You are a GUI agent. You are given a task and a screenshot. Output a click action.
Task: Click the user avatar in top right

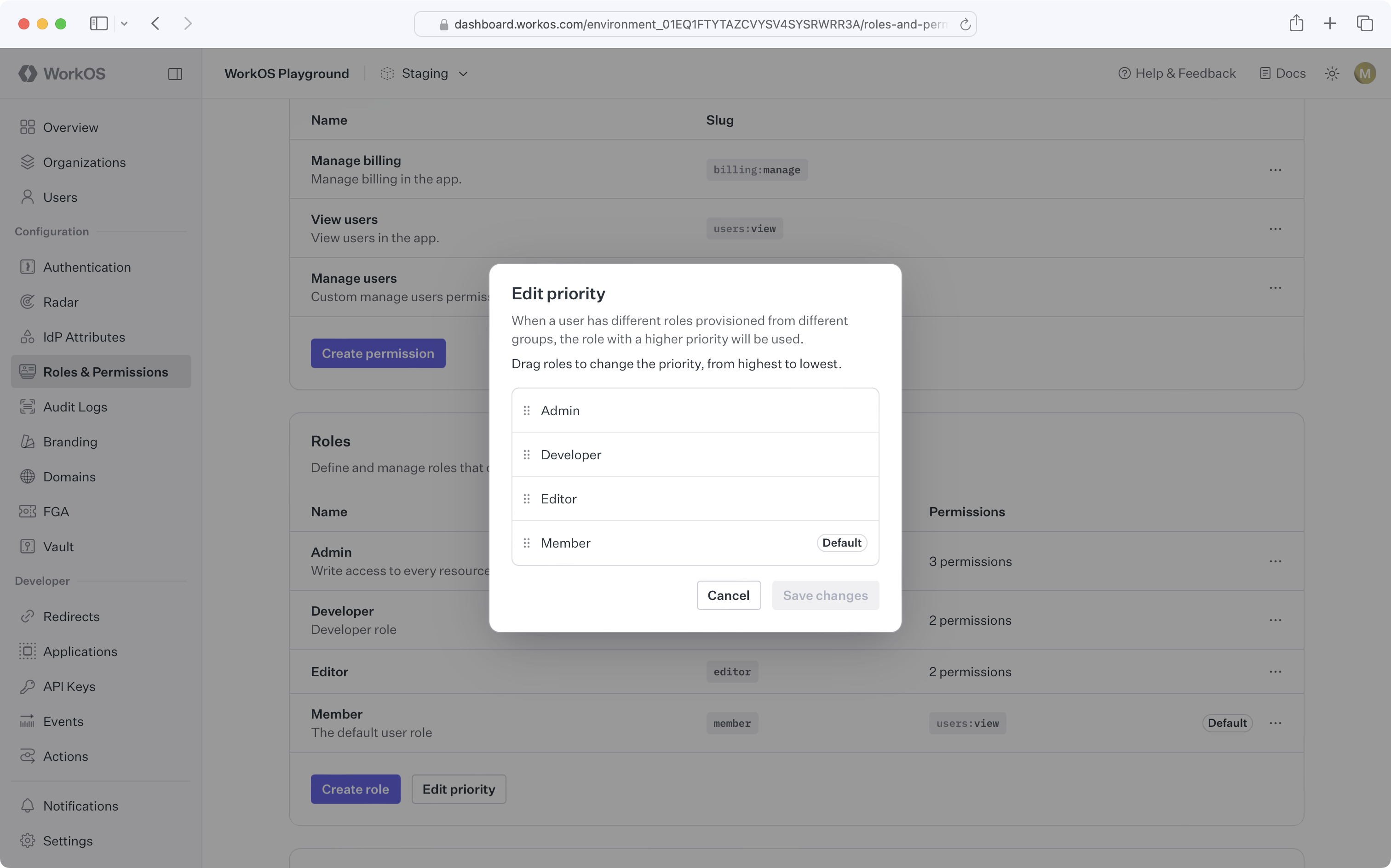coord(1365,73)
